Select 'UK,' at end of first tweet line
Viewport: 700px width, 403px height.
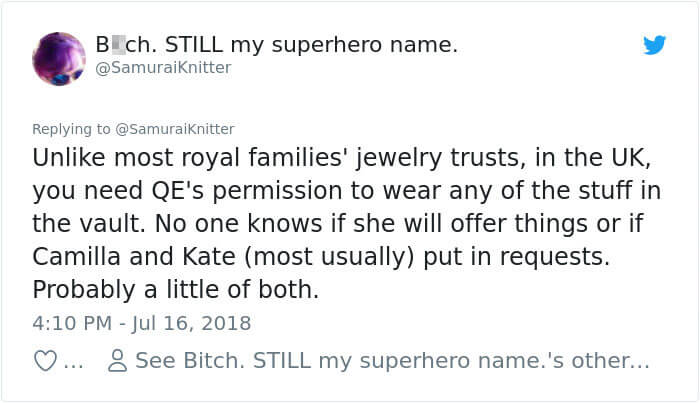tap(628, 158)
